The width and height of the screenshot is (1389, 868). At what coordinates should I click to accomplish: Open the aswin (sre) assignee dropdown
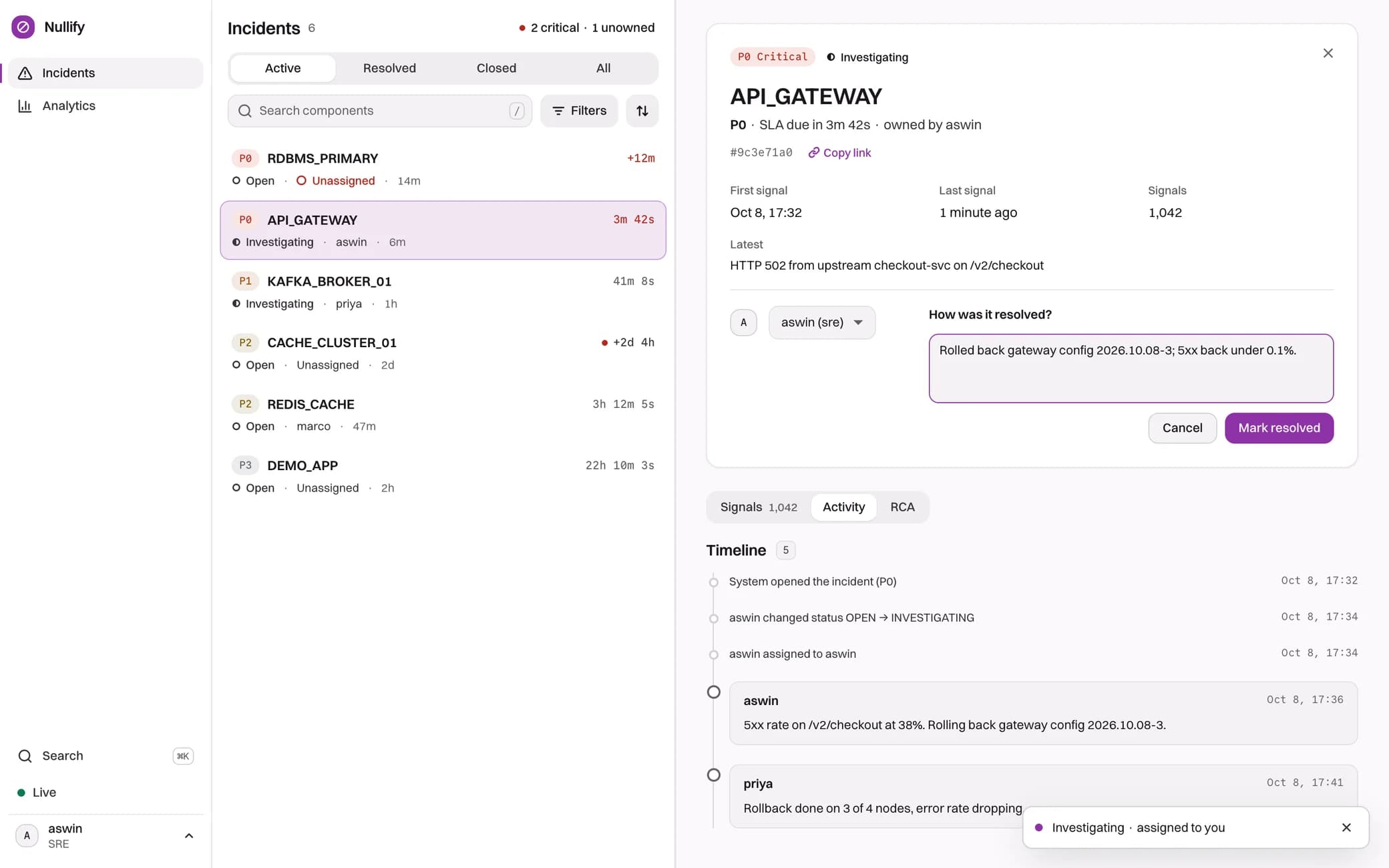point(822,322)
